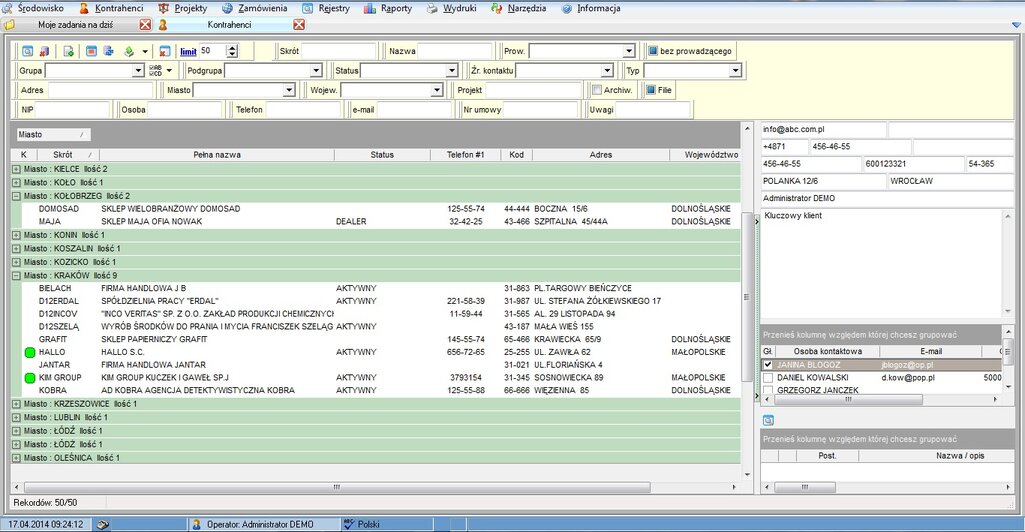The height and width of the screenshot is (532, 1025).
Task: Click the window icon with red bar
Action: (x=92, y=51)
